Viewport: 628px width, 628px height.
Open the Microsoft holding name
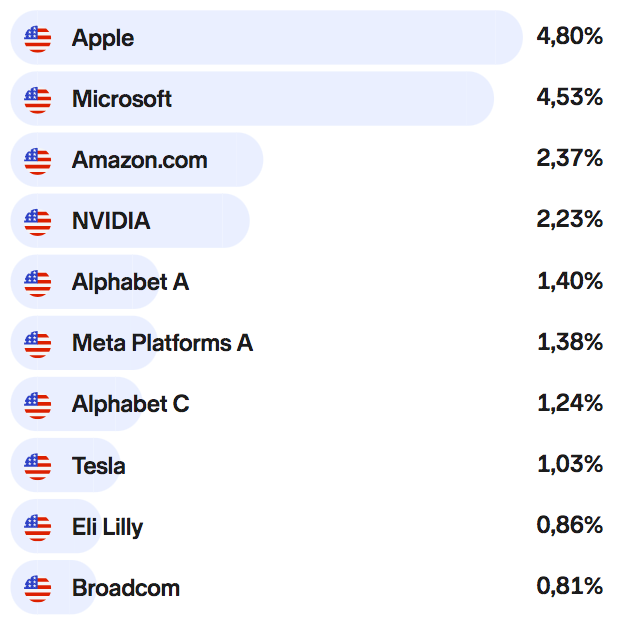(x=122, y=99)
